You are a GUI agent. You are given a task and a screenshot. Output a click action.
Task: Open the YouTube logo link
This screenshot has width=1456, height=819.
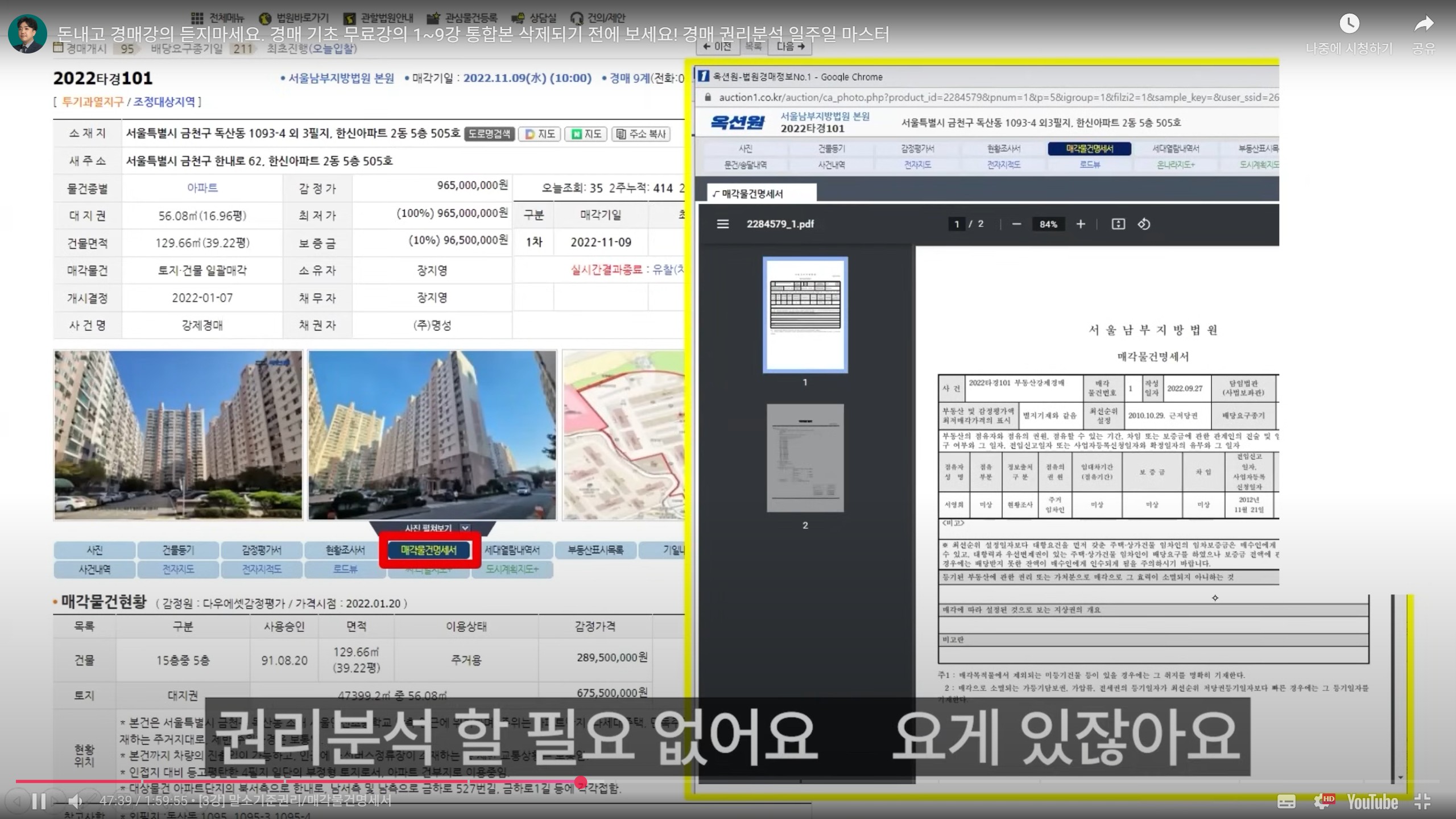point(1372,802)
